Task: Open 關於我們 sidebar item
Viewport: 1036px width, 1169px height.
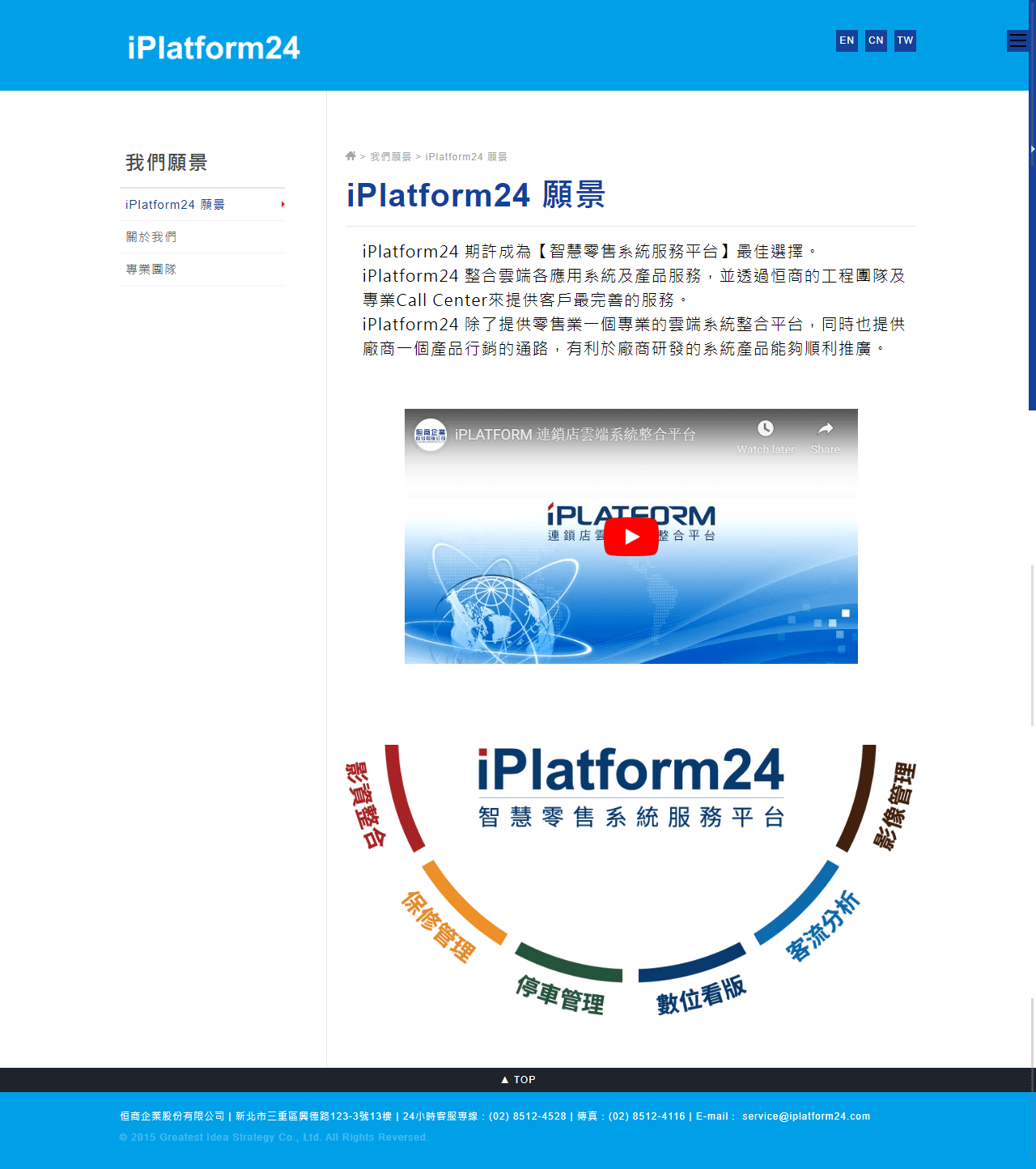Action: tap(202, 237)
